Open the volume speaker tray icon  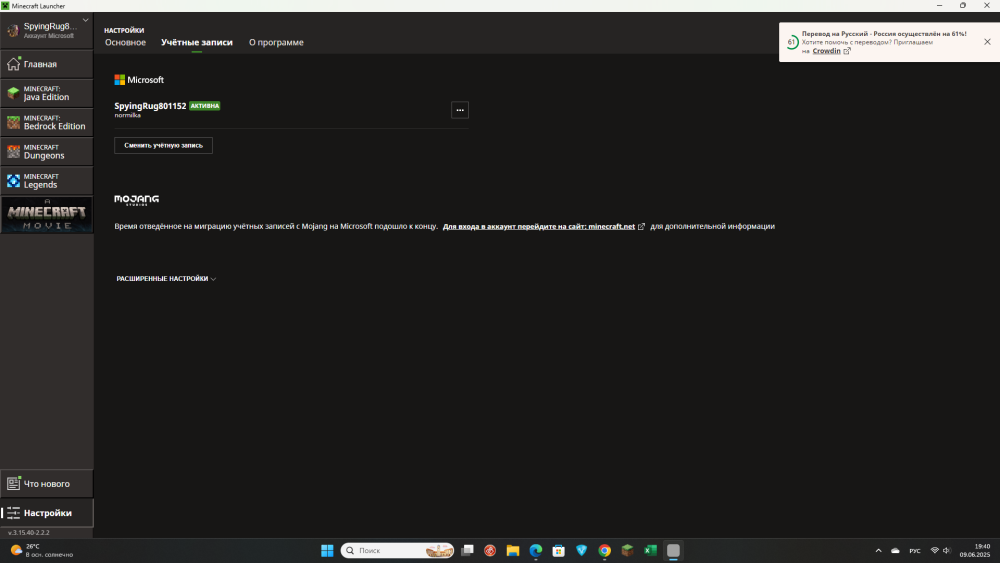(946, 551)
